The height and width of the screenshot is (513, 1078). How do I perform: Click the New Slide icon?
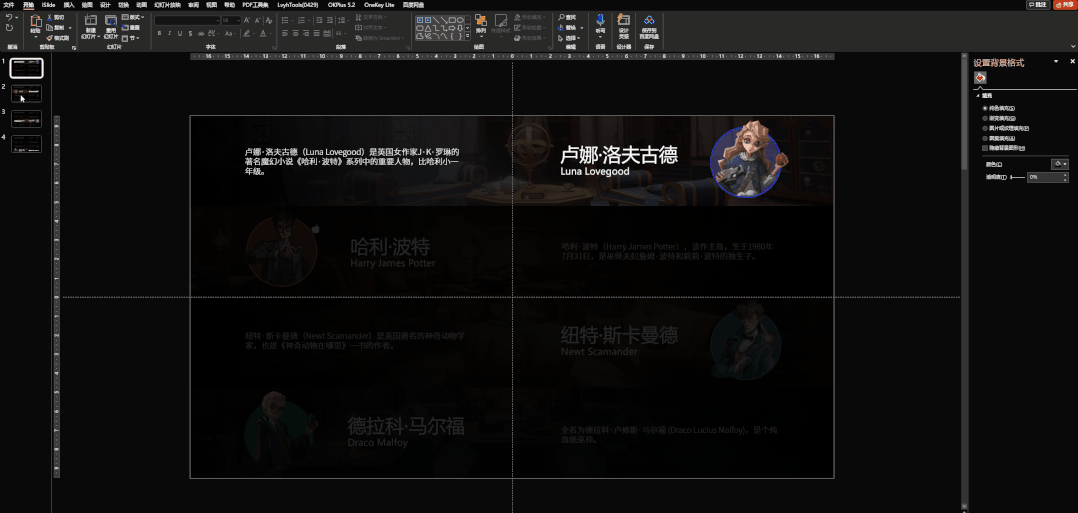point(91,21)
